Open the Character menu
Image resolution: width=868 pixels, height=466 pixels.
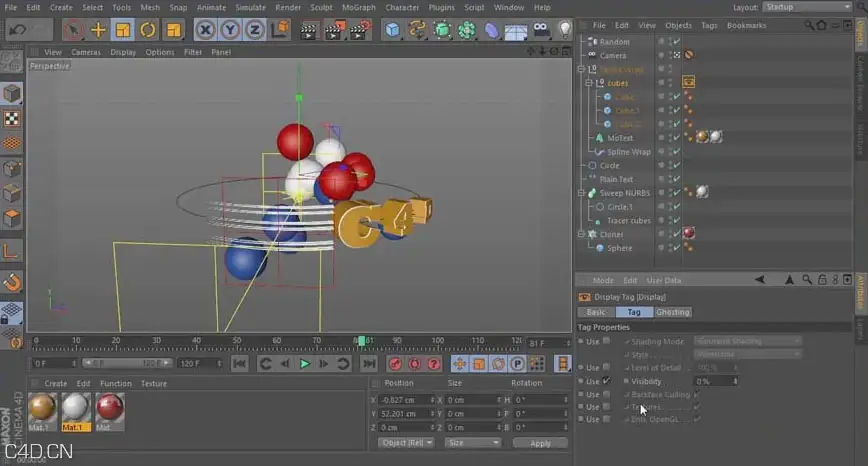coord(402,8)
